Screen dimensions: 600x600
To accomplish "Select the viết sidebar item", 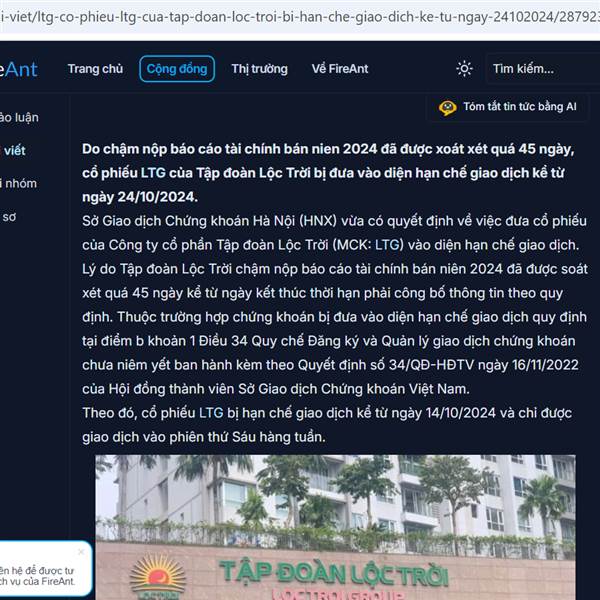I will [15, 150].
